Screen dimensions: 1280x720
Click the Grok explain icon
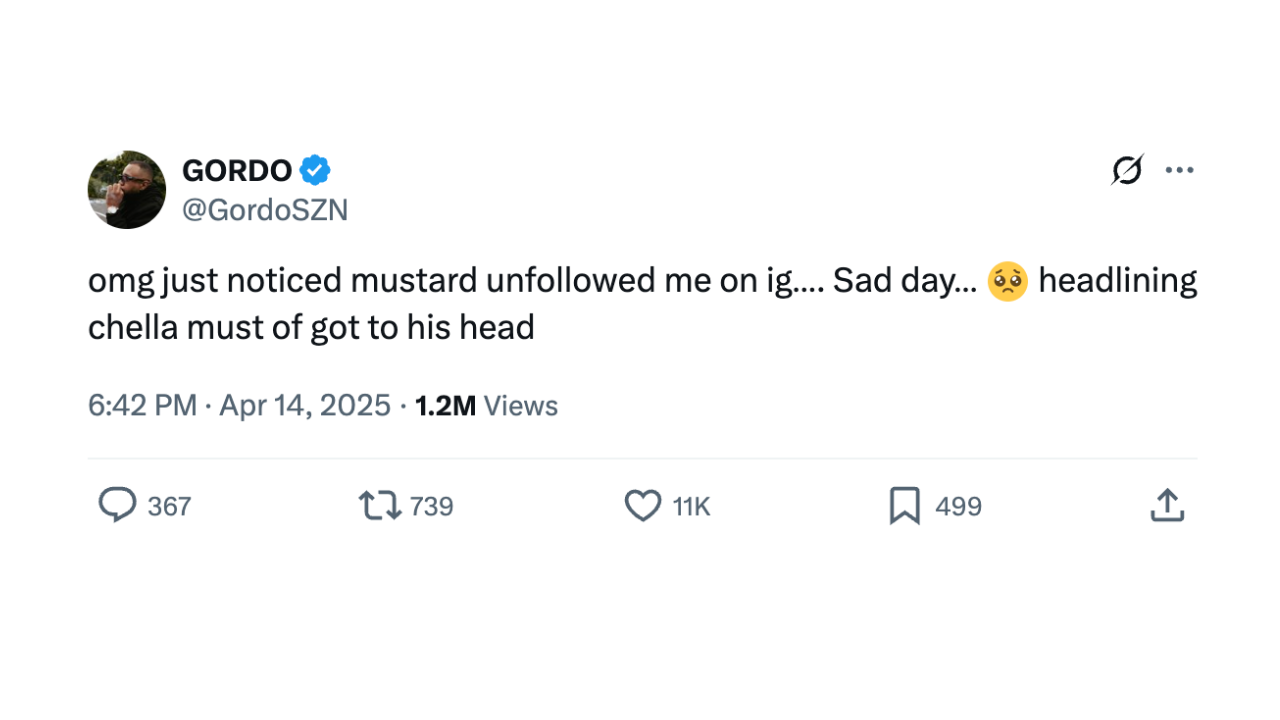pyautogui.click(x=1127, y=170)
